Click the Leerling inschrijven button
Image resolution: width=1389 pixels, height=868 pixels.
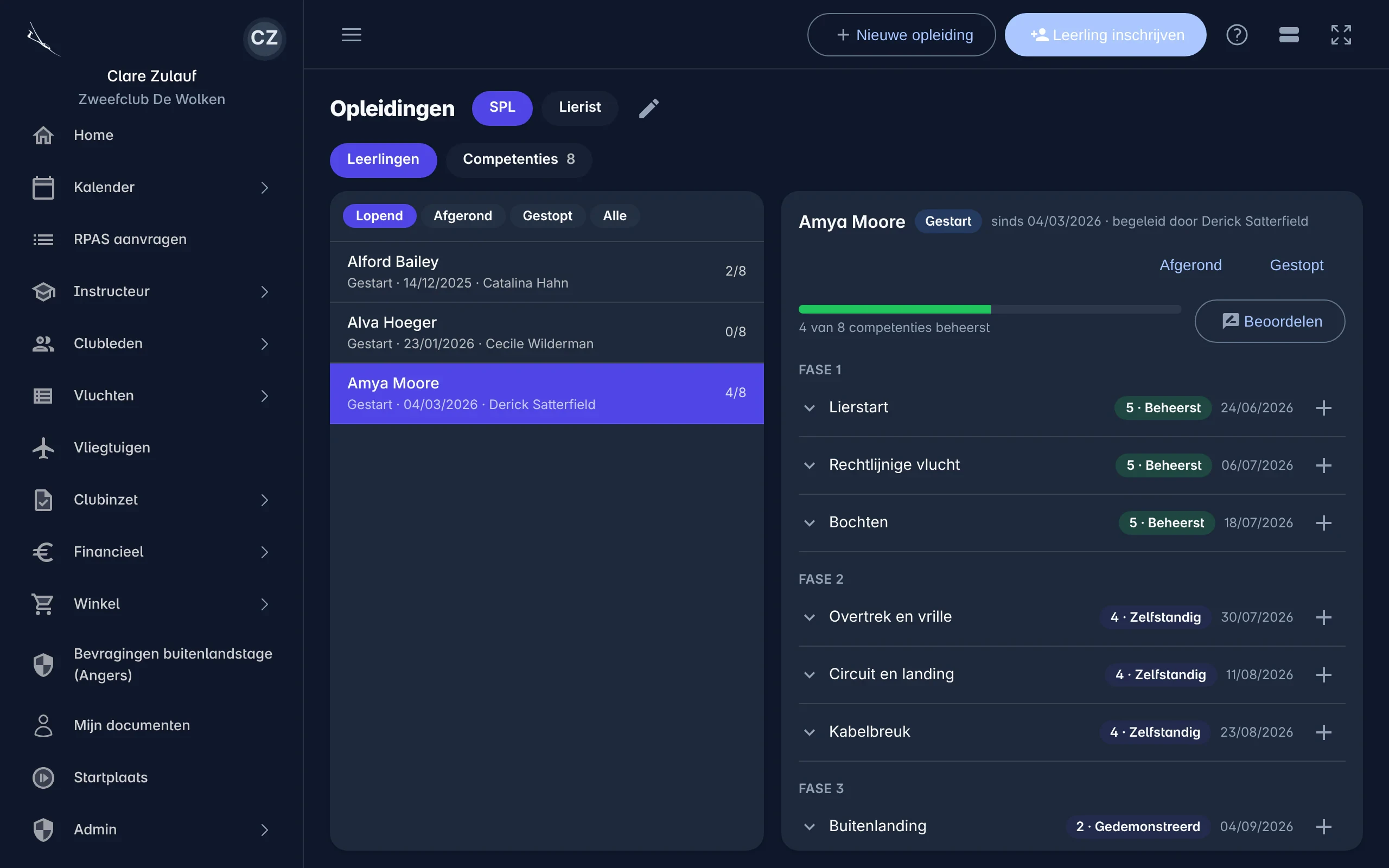click(1105, 34)
